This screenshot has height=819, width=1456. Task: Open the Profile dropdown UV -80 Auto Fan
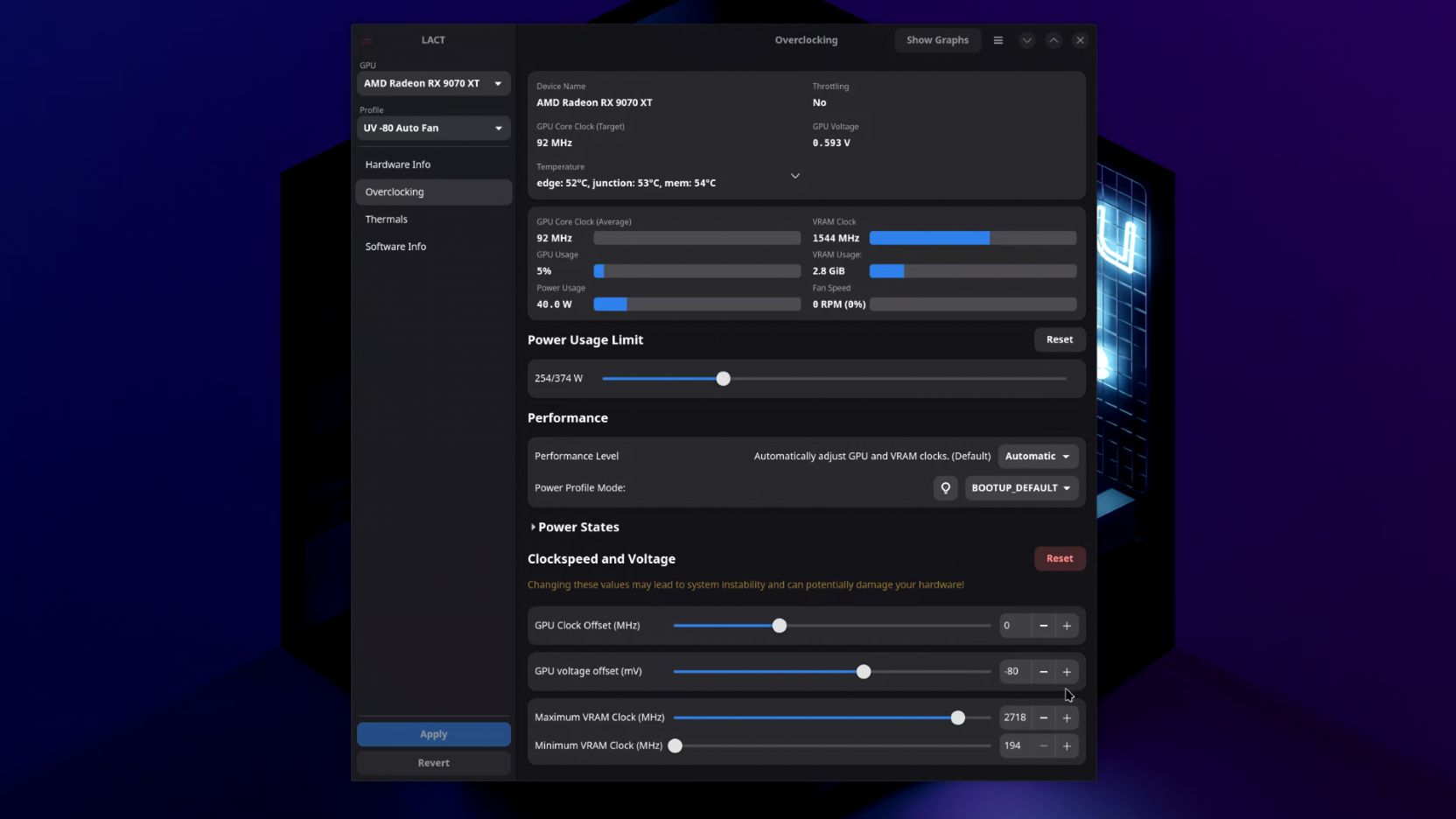pyautogui.click(x=433, y=129)
